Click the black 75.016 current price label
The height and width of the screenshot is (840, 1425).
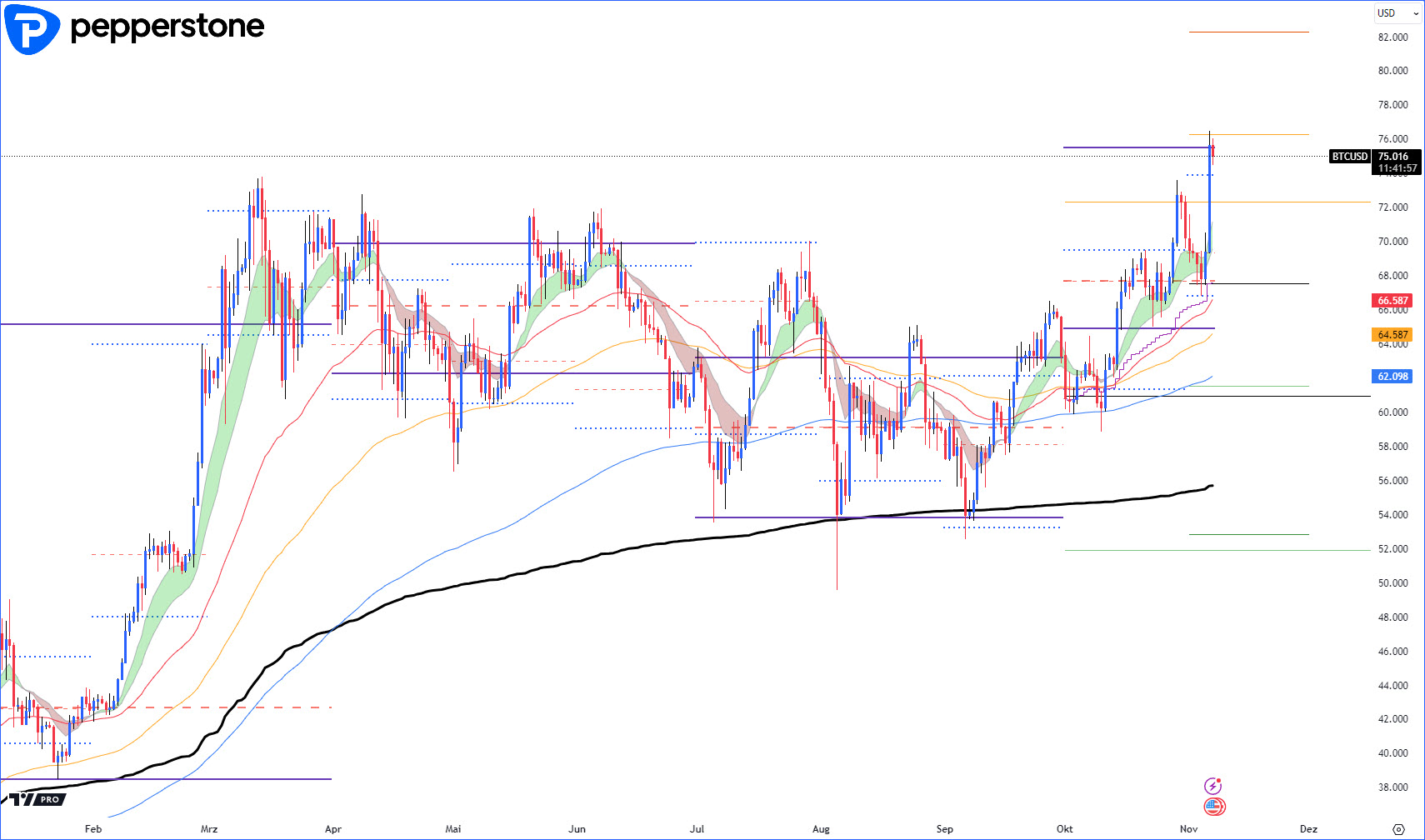point(1393,157)
